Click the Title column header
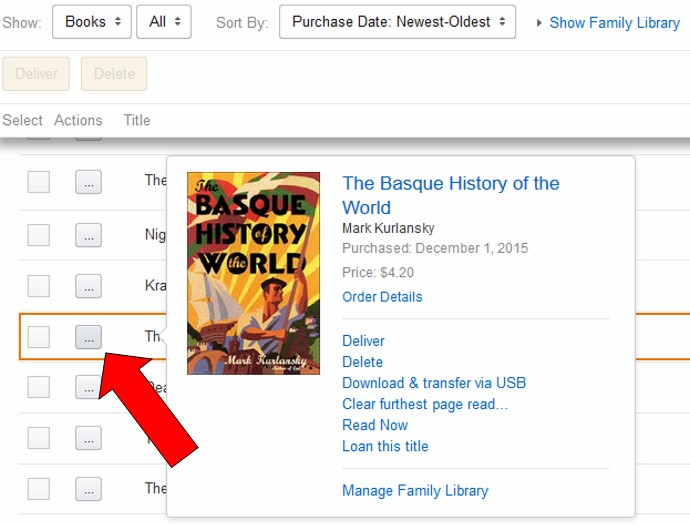The width and height of the screenshot is (690, 524). click(x=137, y=120)
